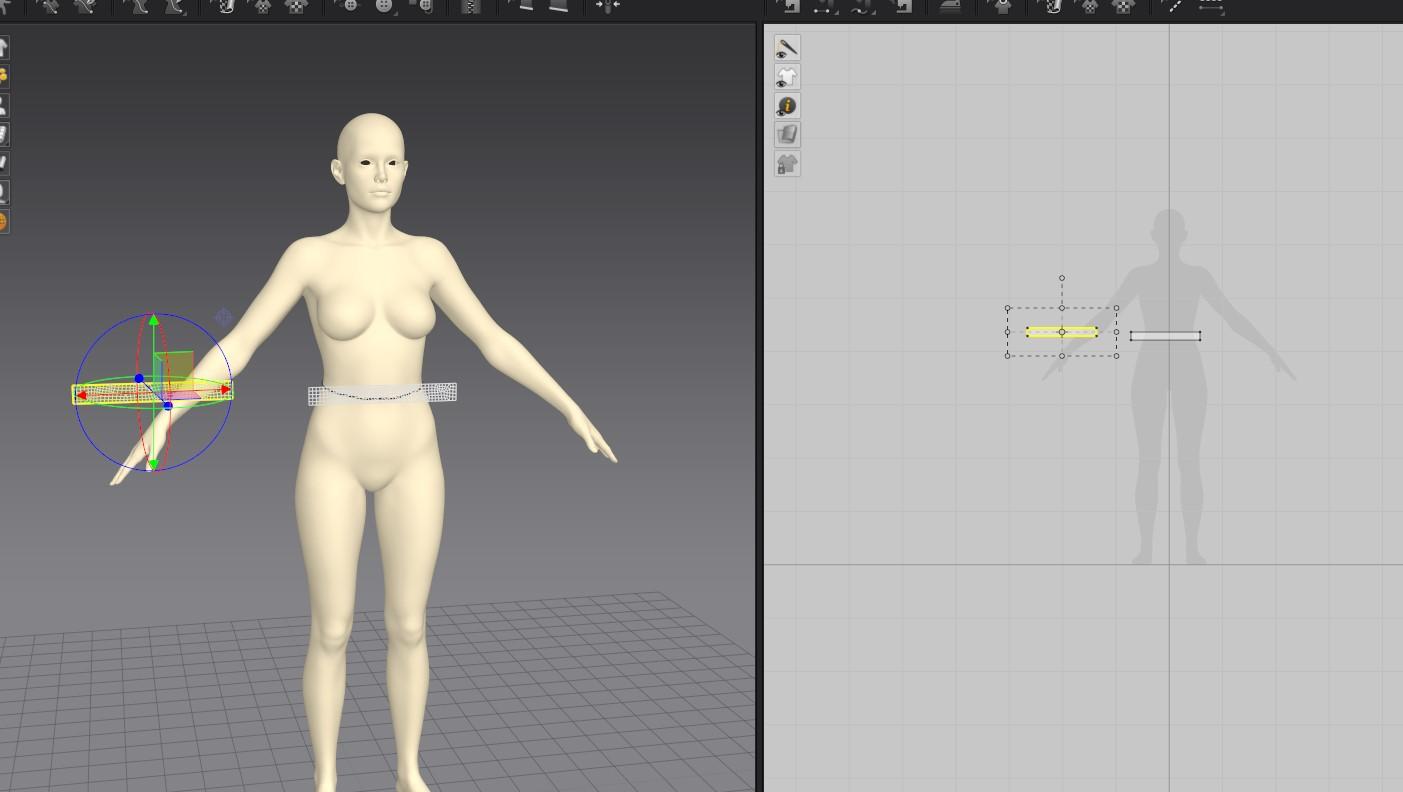This screenshot has width=1403, height=792.
Task: Click the top-center bounding box handle
Action: [1062, 308]
